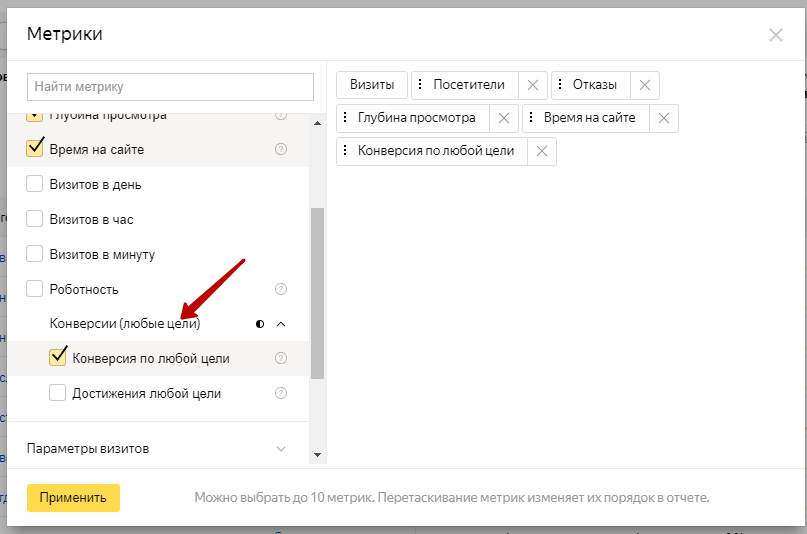Viewport: 807px width, 534px height.
Task: Show help for Время на сайте metric
Action: [281, 150]
